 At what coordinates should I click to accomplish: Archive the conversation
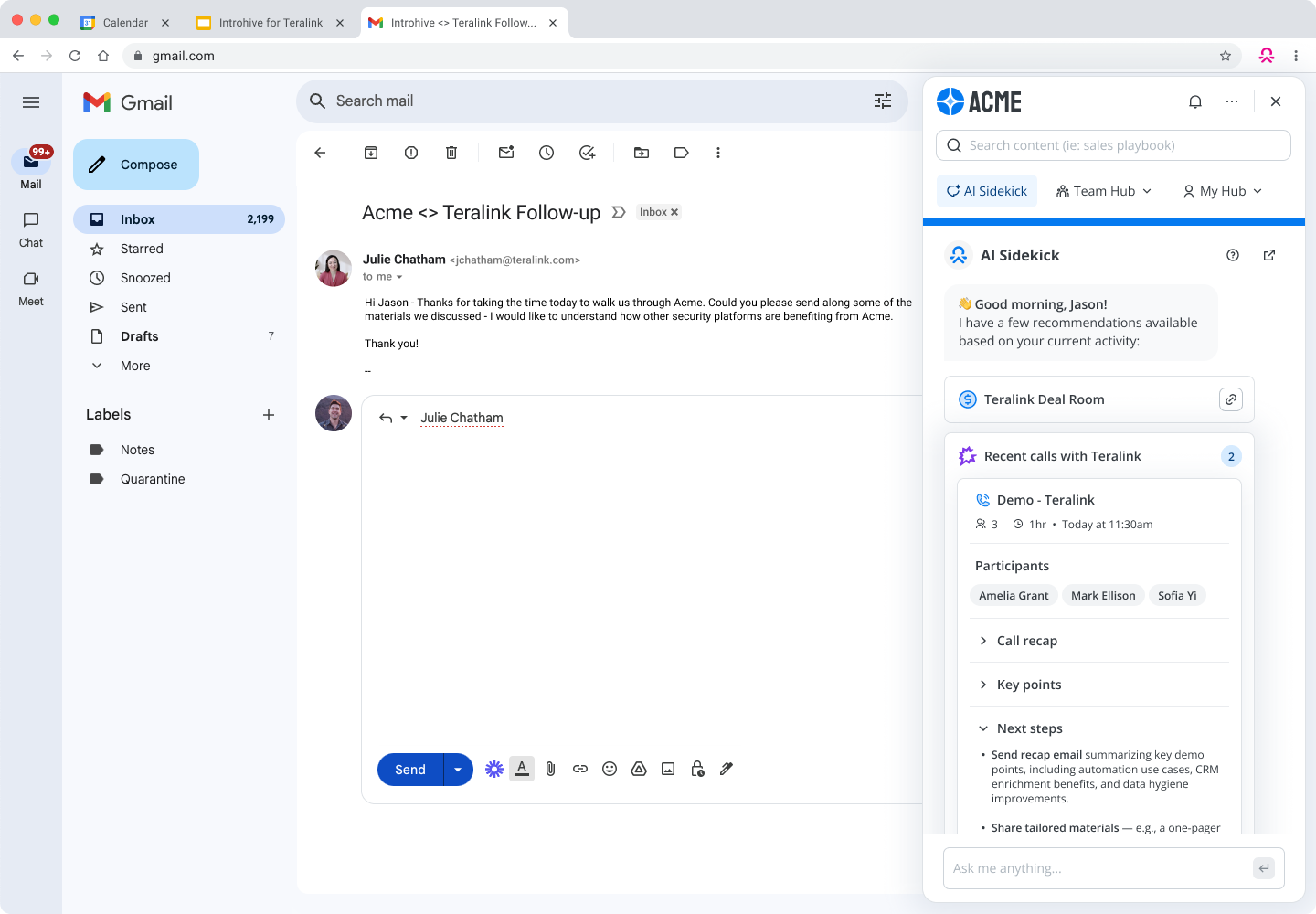(371, 153)
